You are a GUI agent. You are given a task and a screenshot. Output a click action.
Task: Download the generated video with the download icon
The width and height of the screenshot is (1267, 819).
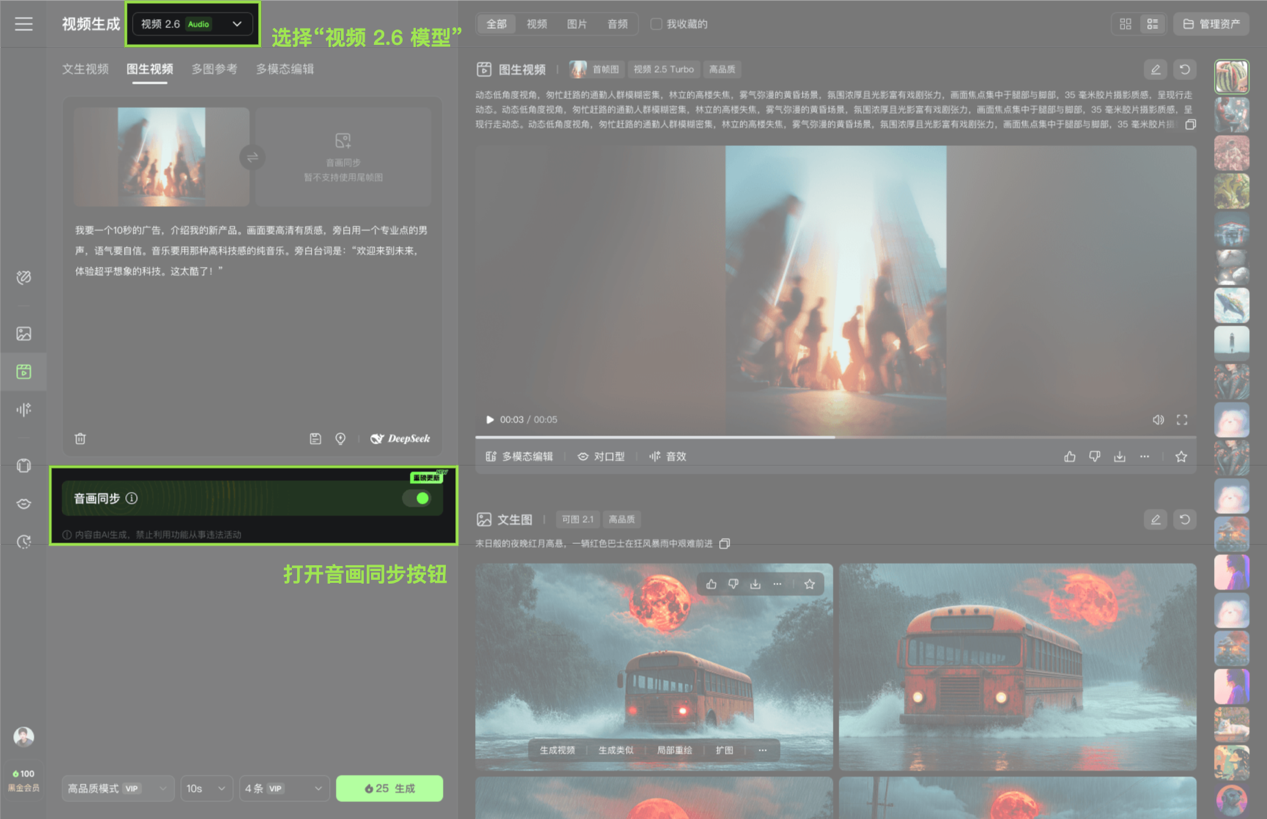[x=1120, y=456]
